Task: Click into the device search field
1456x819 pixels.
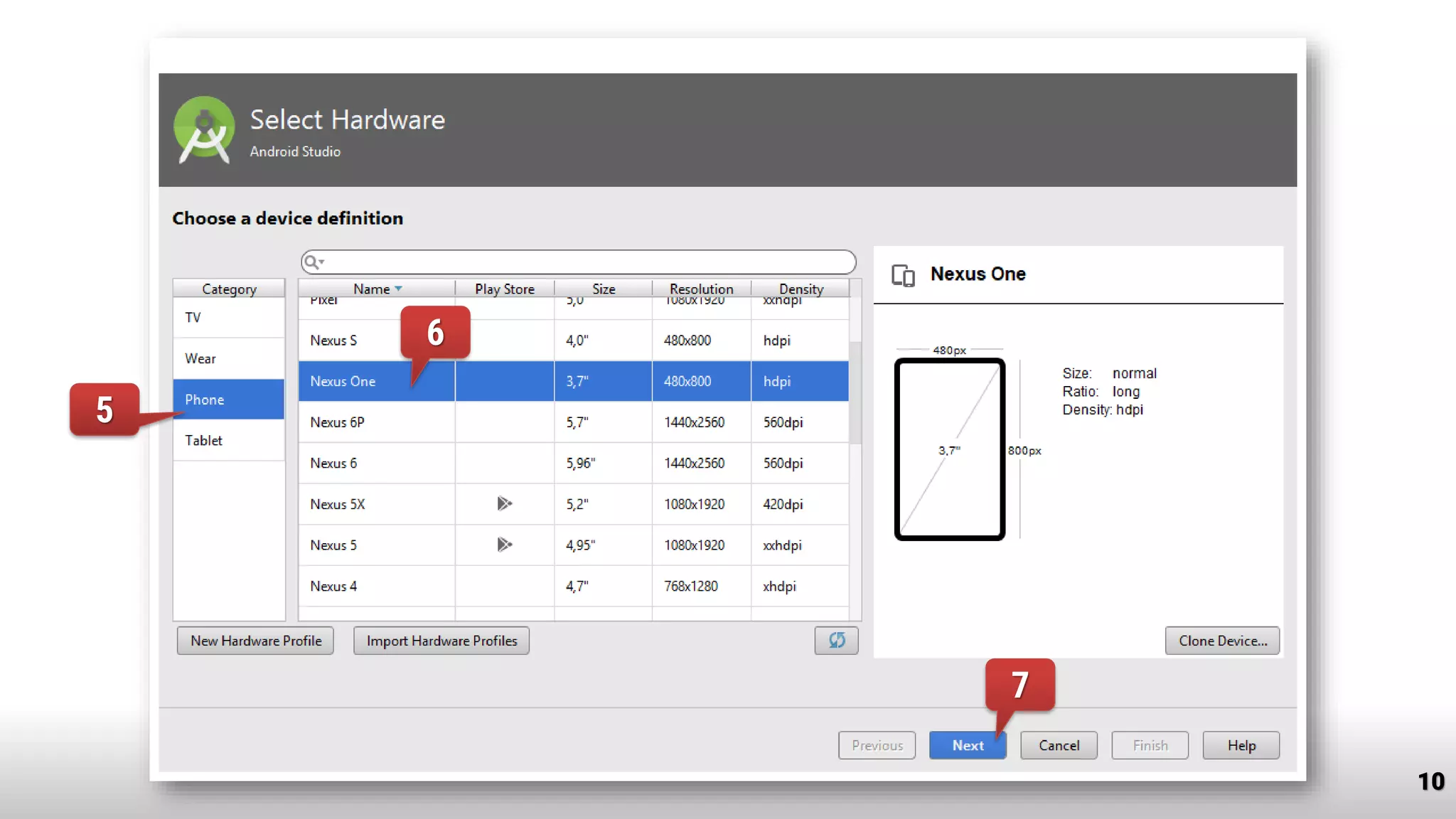Action: [x=583, y=262]
